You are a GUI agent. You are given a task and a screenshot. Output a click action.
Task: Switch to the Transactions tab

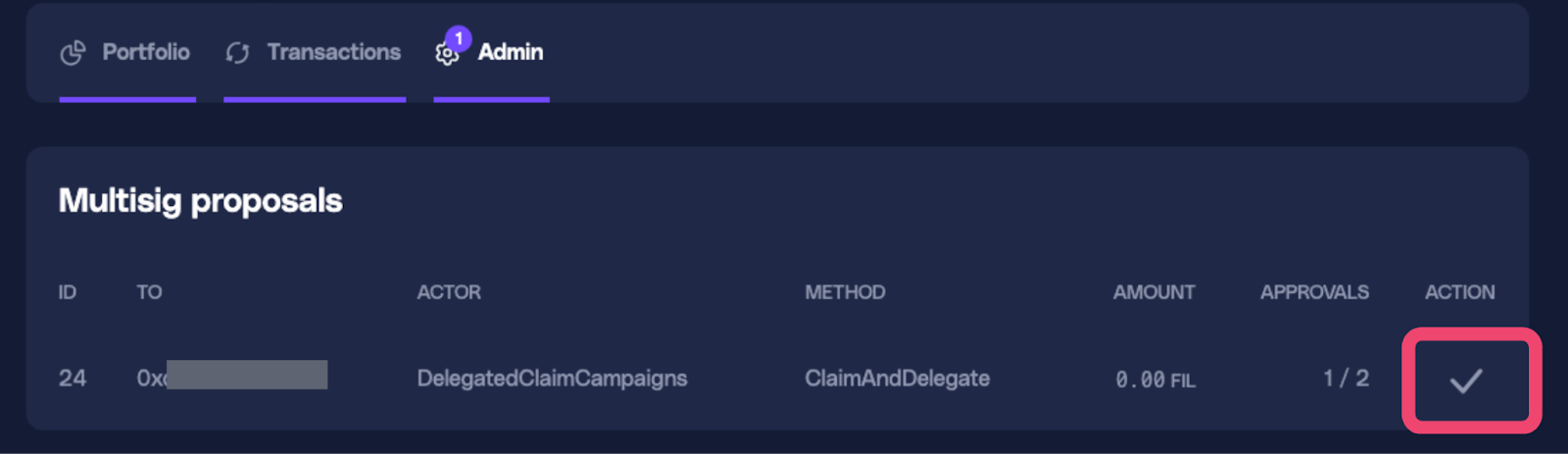(x=333, y=52)
